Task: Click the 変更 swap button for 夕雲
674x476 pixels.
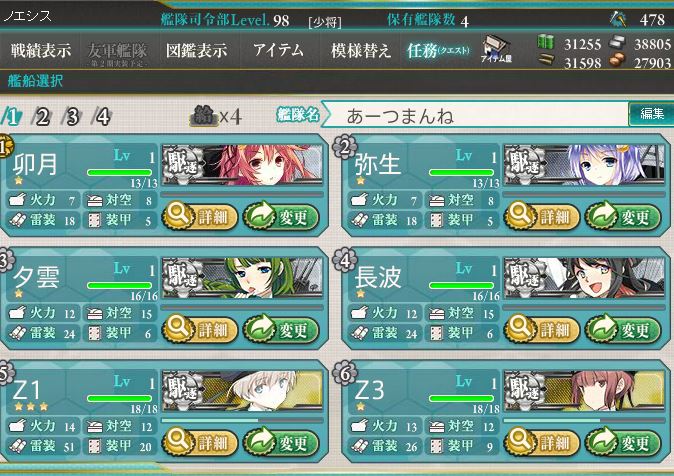Action: click(x=281, y=329)
